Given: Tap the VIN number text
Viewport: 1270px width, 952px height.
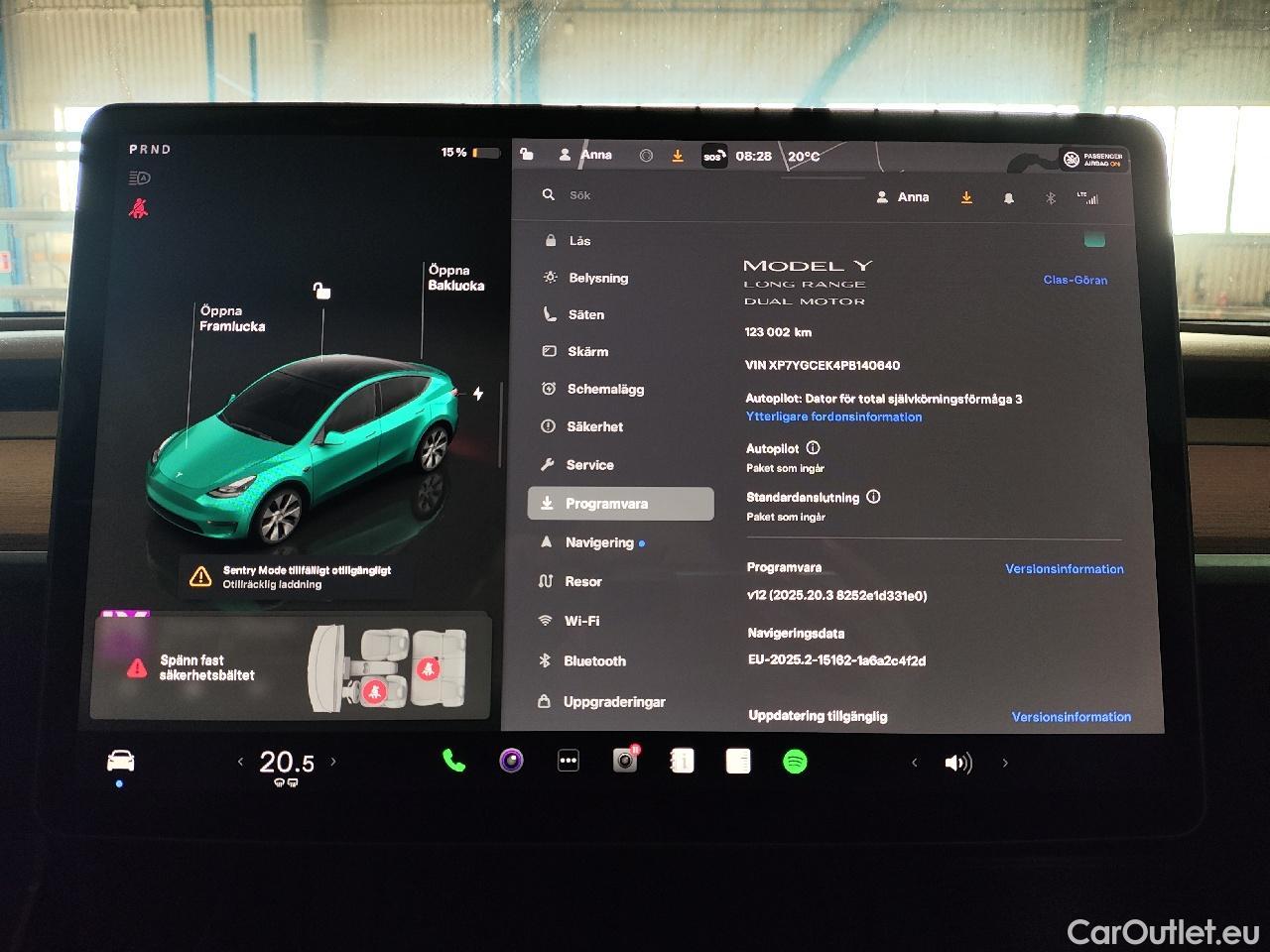Looking at the screenshot, I should [823, 365].
